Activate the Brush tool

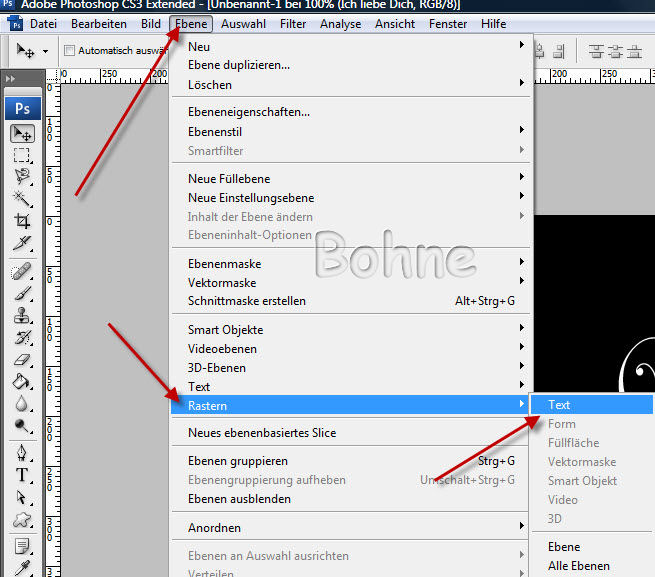(22, 293)
